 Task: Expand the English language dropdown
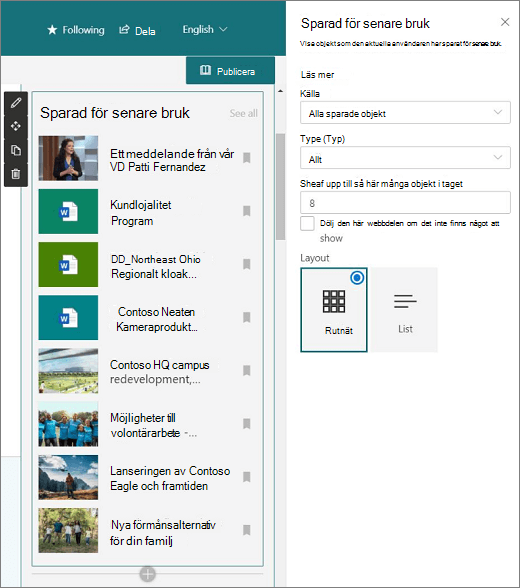click(205, 29)
